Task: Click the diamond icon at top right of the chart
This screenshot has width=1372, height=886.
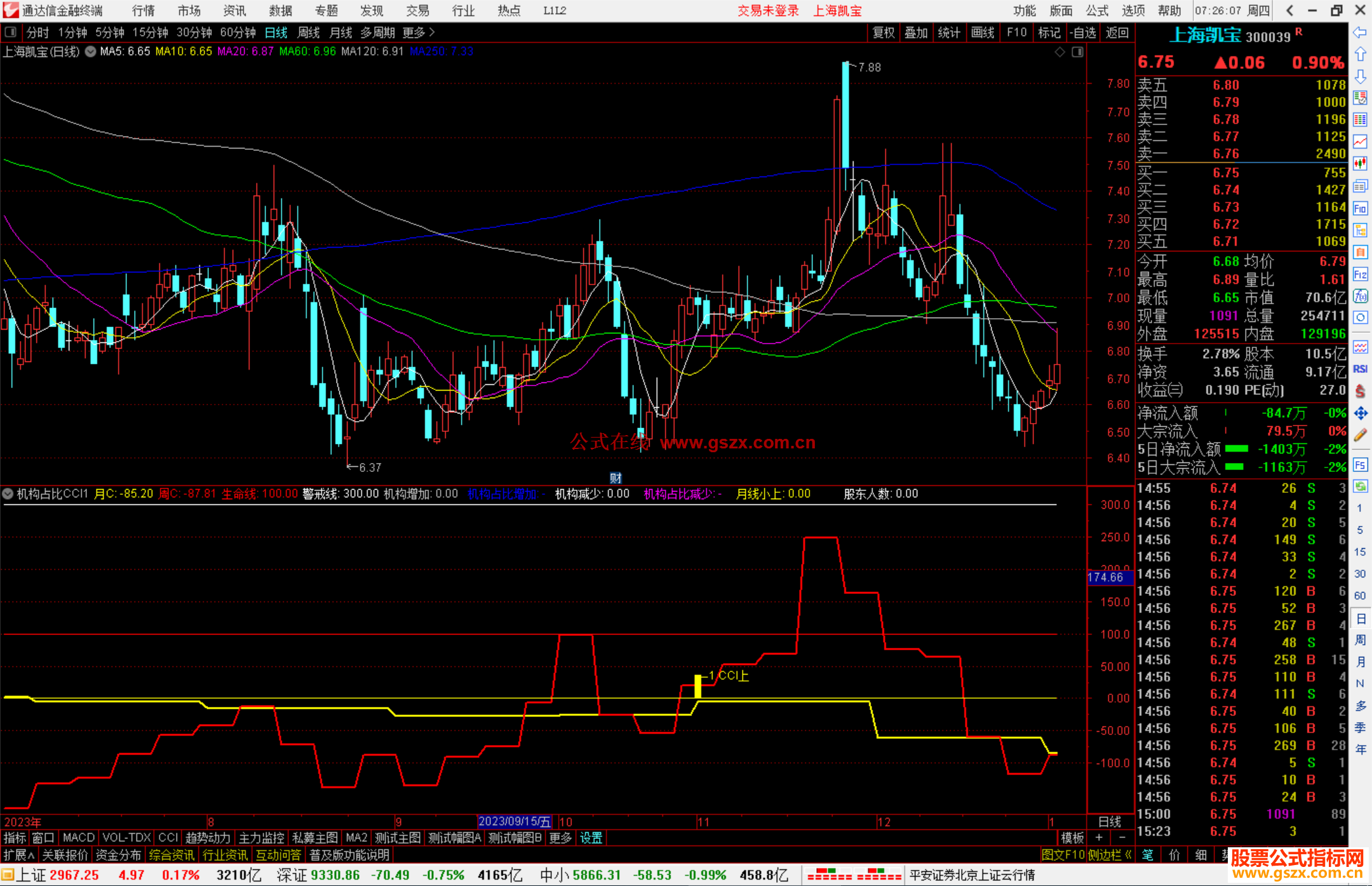Action: pos(1059,52)
